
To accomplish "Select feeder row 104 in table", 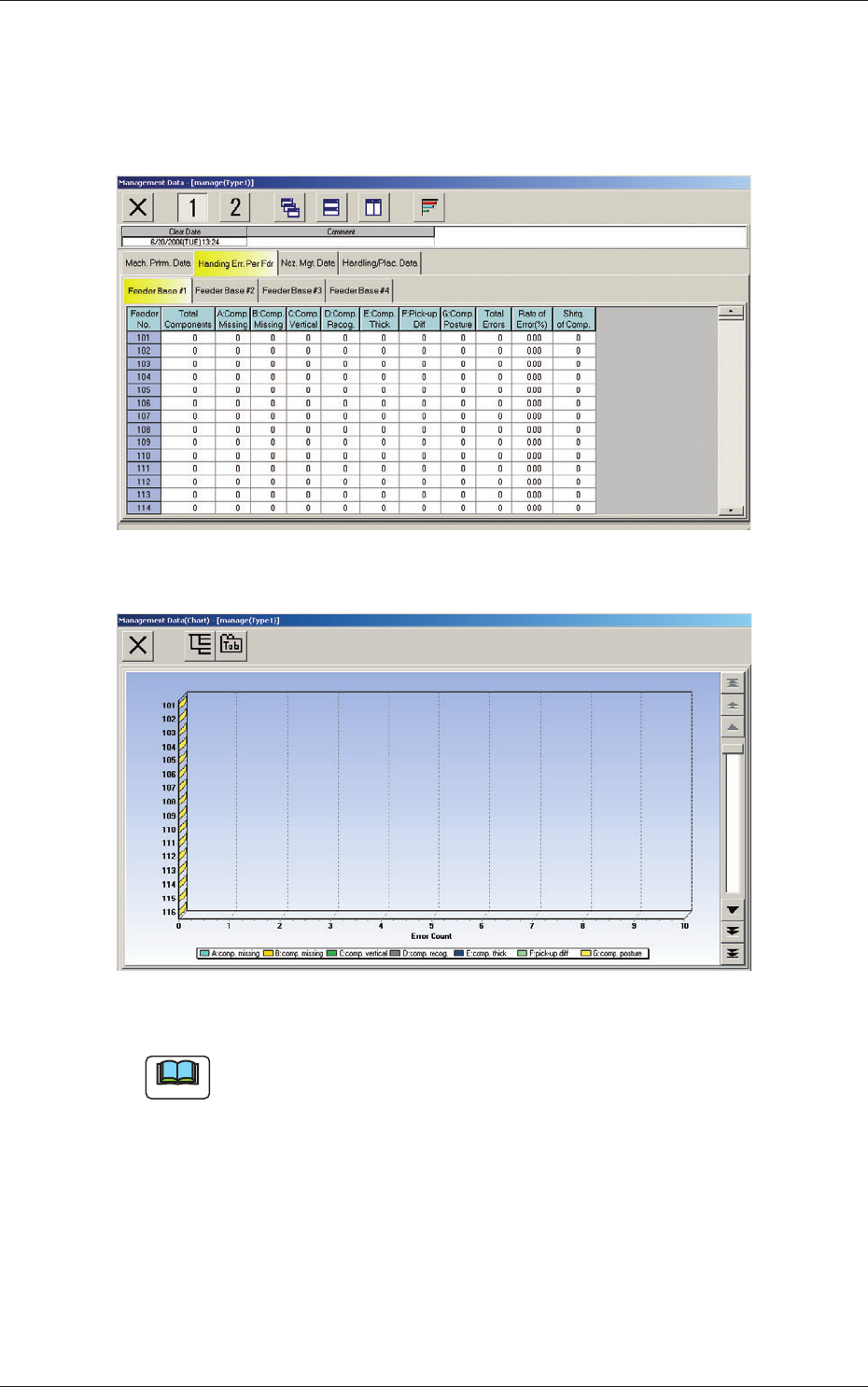I will pos(144,377).
